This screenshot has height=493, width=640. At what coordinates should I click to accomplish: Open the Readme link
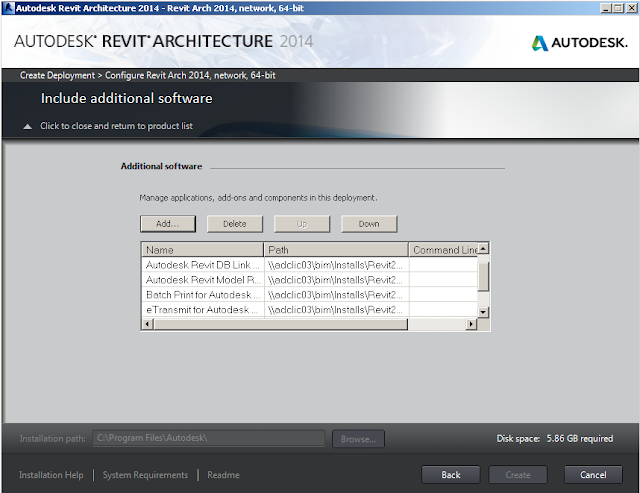223,475
